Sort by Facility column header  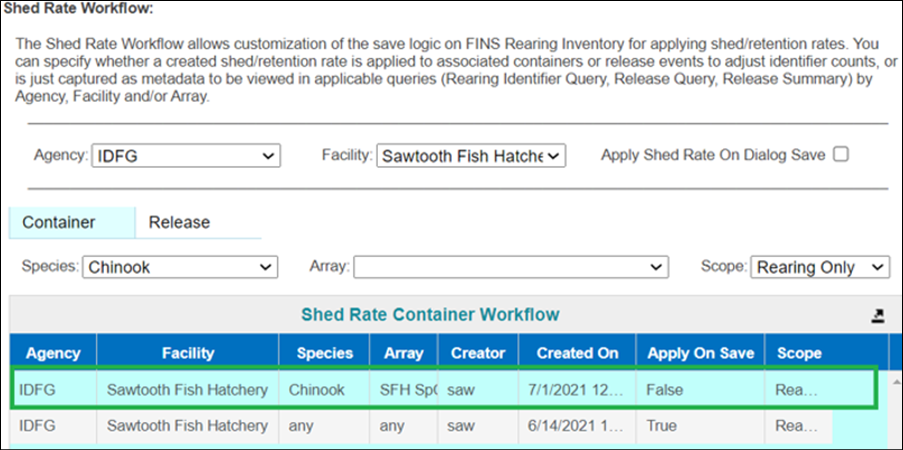point(187,353)
